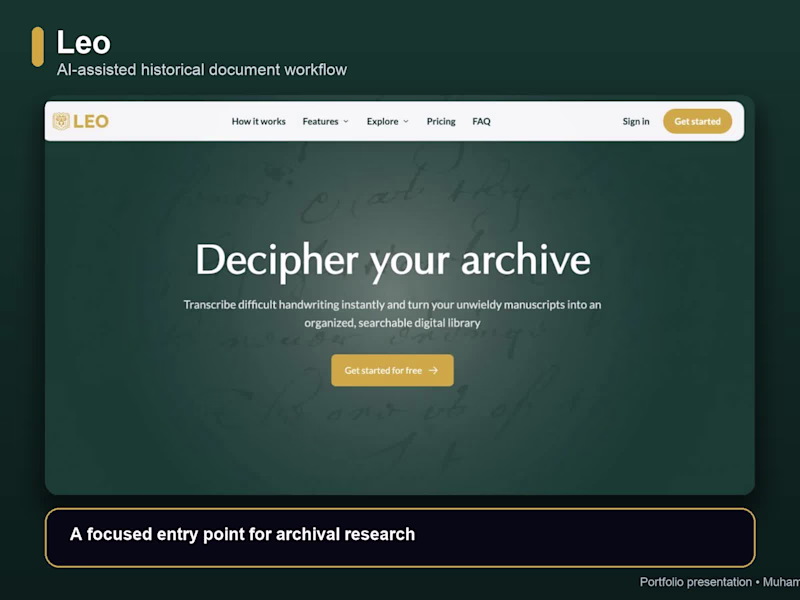
Task: Click the slide title Leo
Action: (x=83, y=42)
